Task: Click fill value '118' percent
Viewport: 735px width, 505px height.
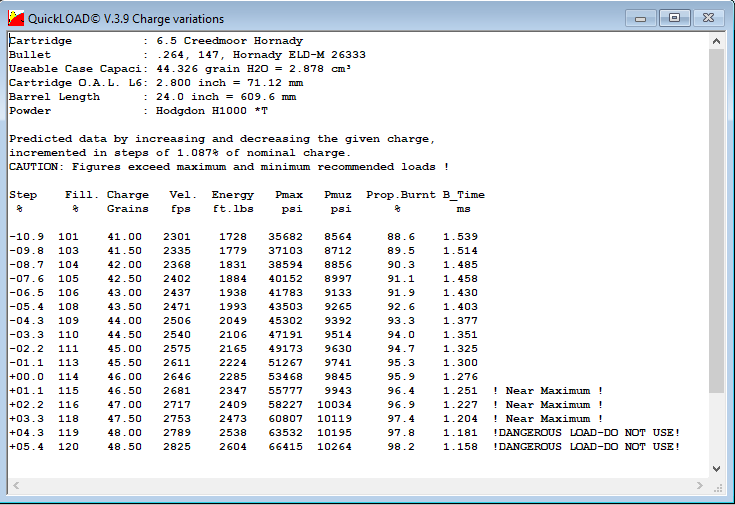Action: [68, 419]
